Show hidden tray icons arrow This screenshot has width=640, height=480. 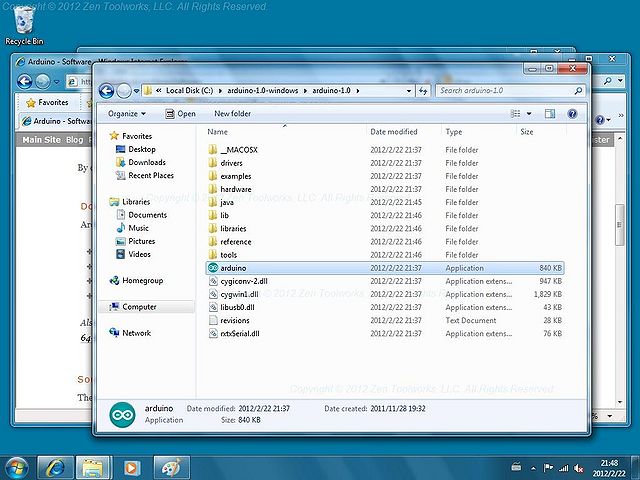(533, 469)
